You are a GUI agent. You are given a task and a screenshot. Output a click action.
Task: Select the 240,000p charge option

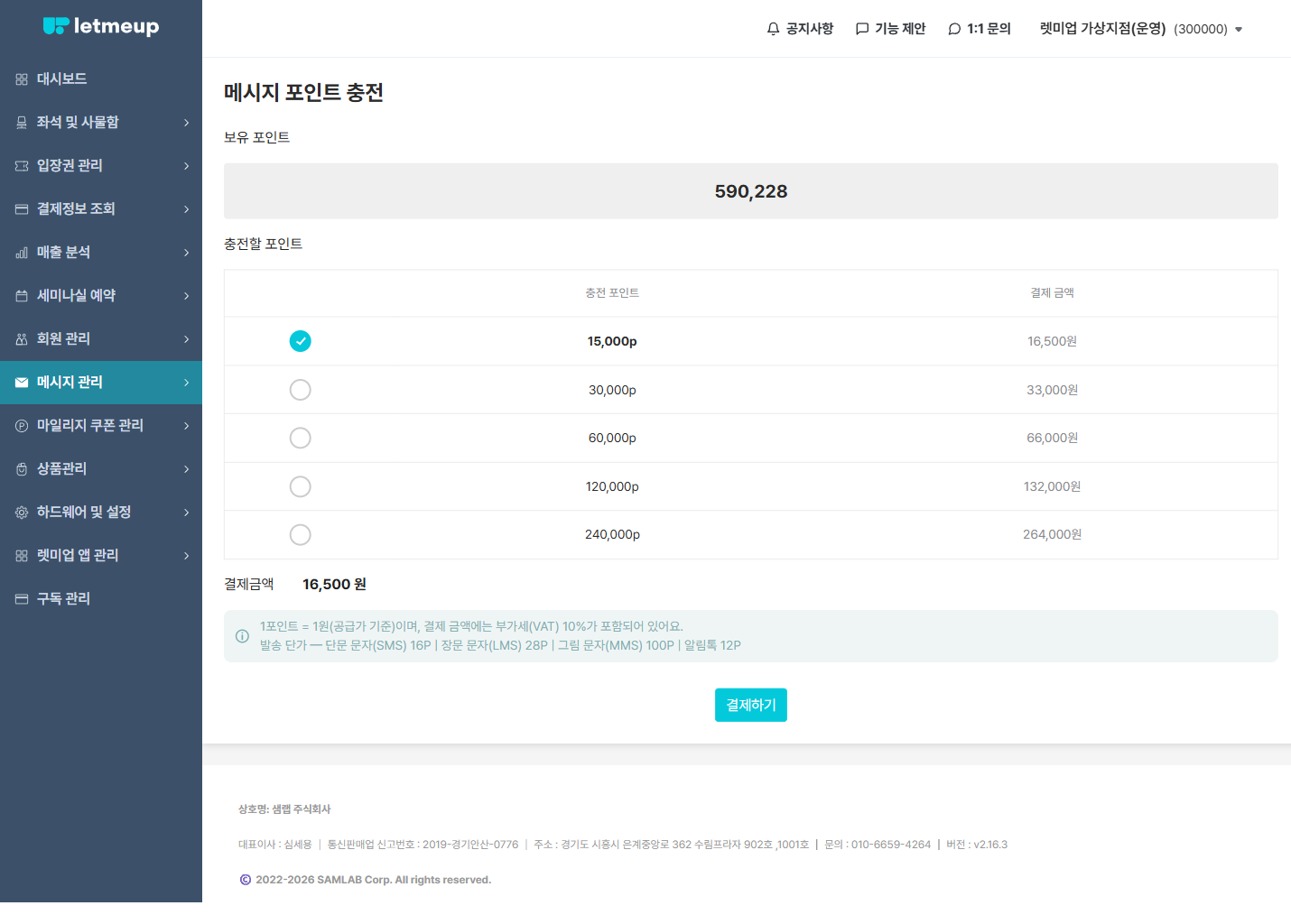(x=301, y=534)
